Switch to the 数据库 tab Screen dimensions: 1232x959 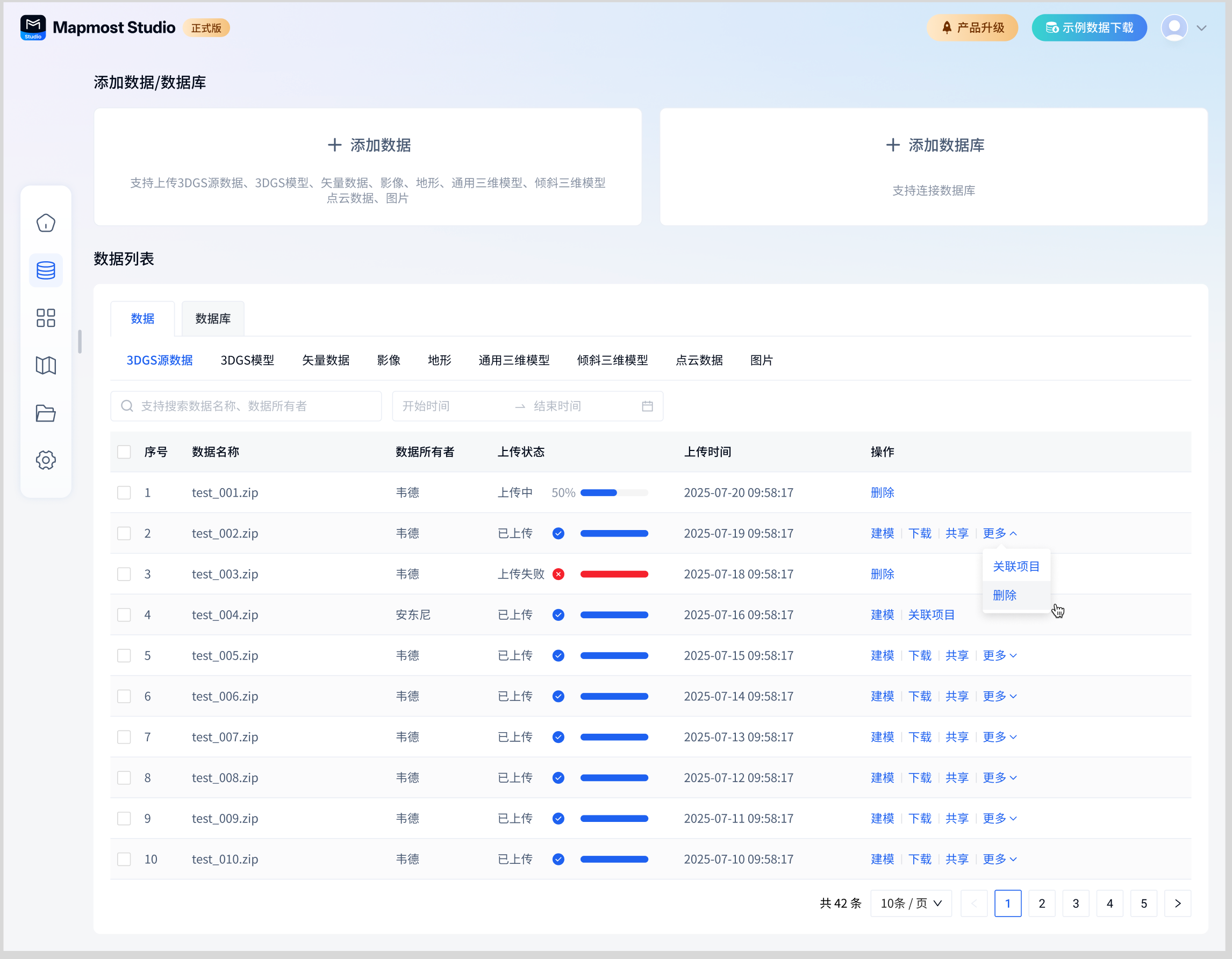(x=213, y=319)
